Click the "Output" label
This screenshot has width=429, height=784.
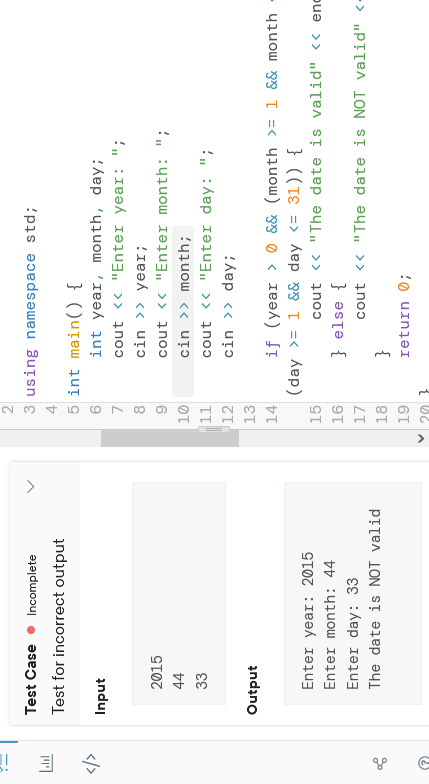point(252,689)
